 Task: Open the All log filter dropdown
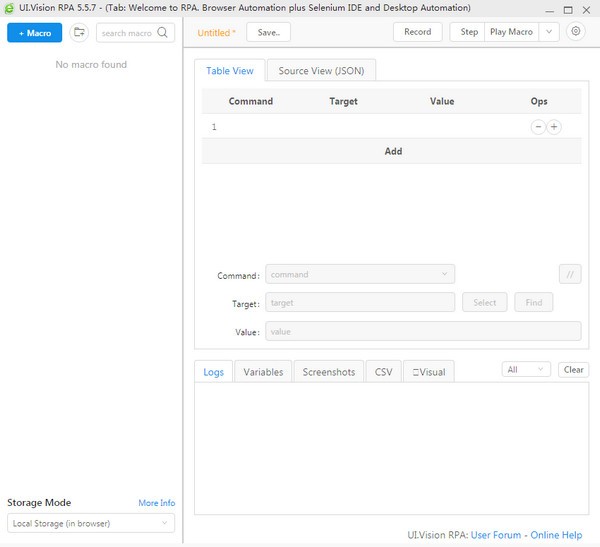(x=526, y=369)
